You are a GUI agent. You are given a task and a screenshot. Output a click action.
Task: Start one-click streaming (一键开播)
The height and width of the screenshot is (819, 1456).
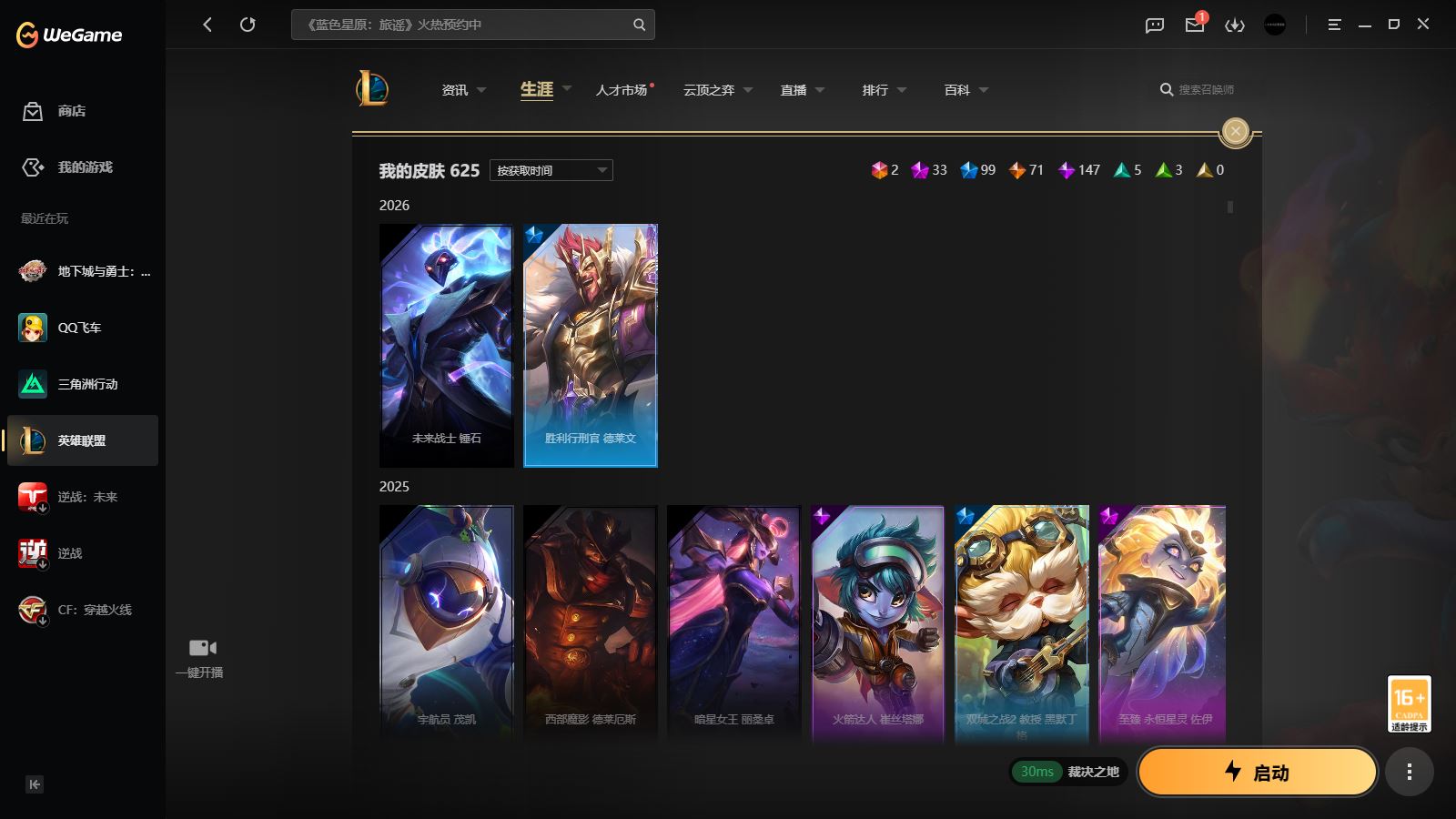coord(201,658)
